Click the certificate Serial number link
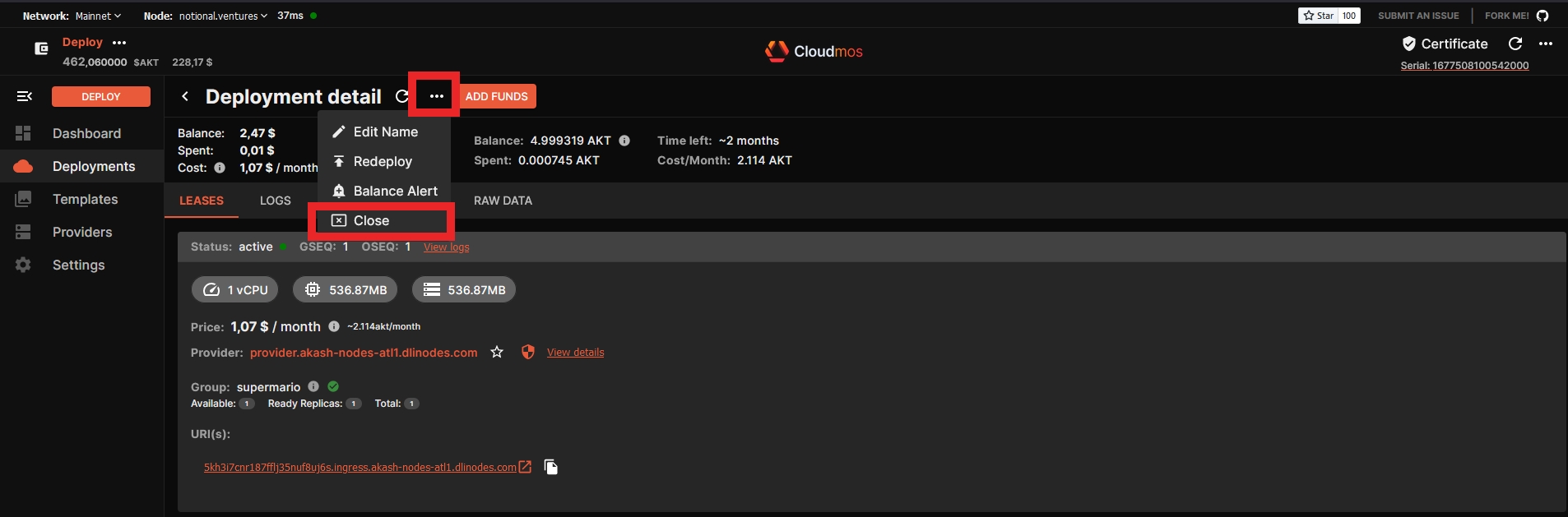 pos(1464,66)
